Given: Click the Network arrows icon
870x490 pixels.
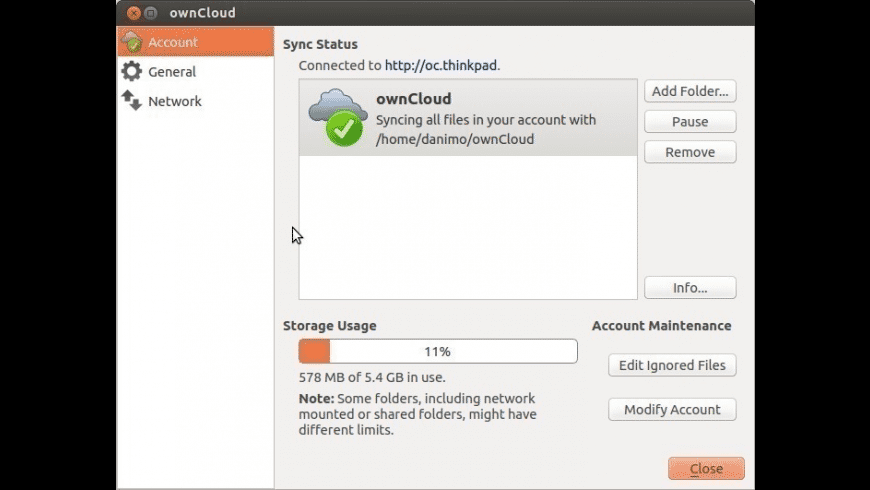Looking at the screenshot, I should [x=131, y=100].
